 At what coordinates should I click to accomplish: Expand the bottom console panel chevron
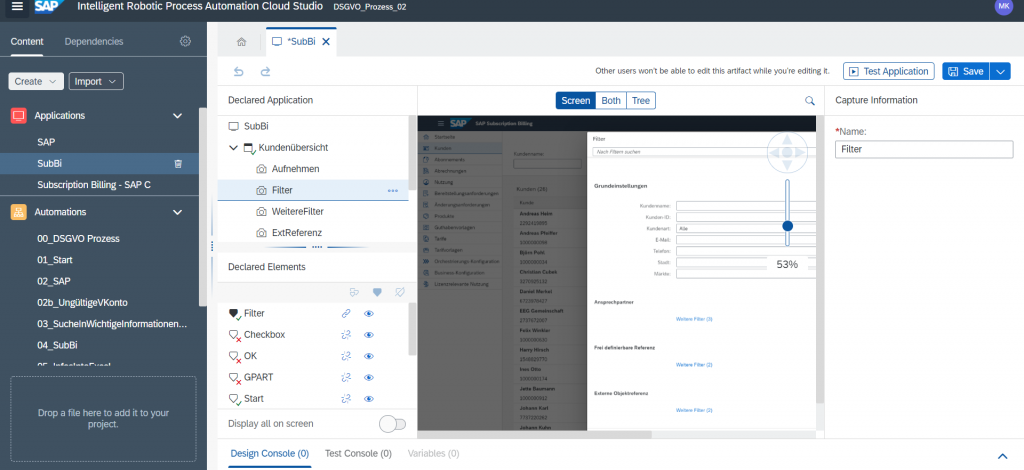(1002, 456)
